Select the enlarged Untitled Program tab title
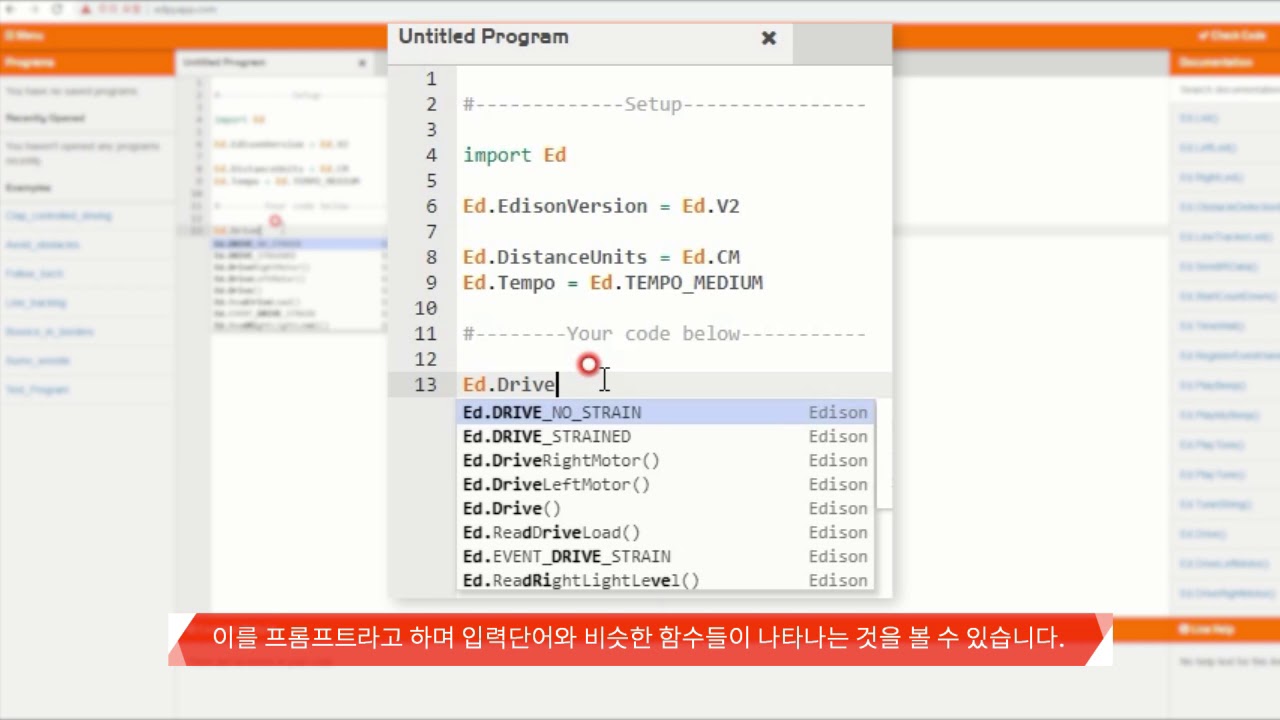This screenshot has width=1280, height=720. pyautogui.click(x=483, y=37)
